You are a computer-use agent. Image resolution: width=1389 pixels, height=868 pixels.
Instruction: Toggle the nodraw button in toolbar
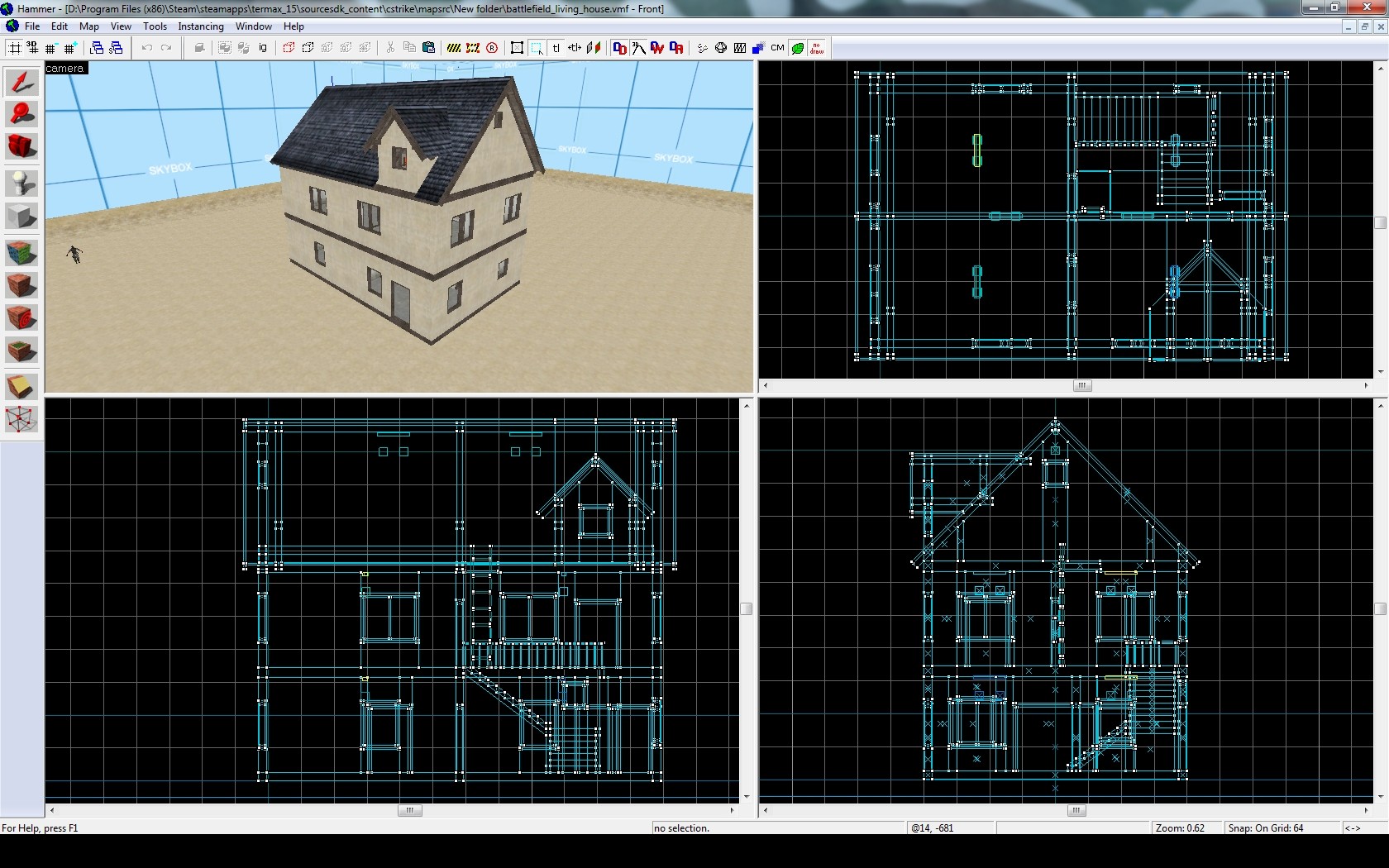tap(817, 48)
